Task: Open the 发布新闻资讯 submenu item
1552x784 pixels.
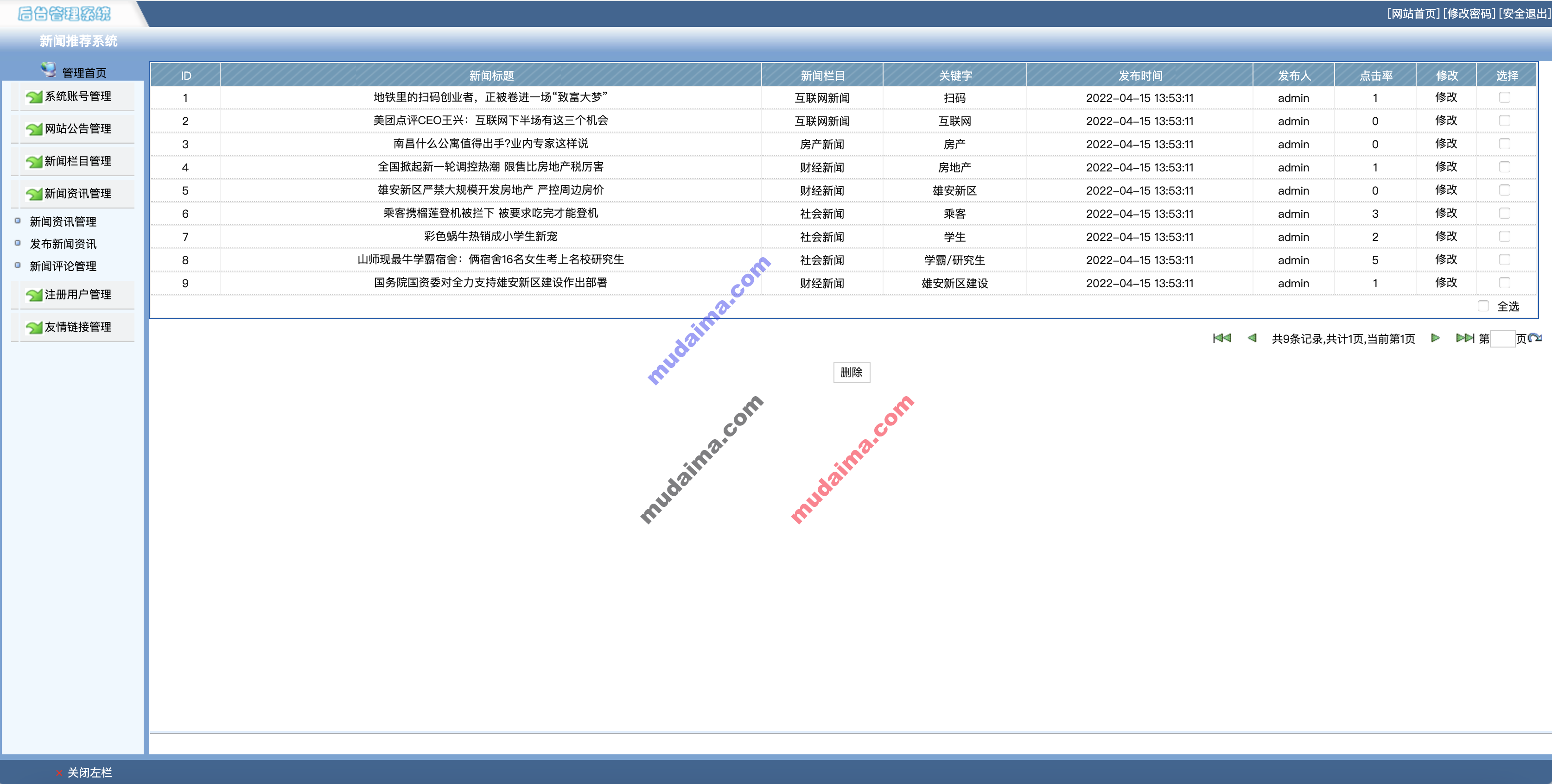Action: point(63,244)
